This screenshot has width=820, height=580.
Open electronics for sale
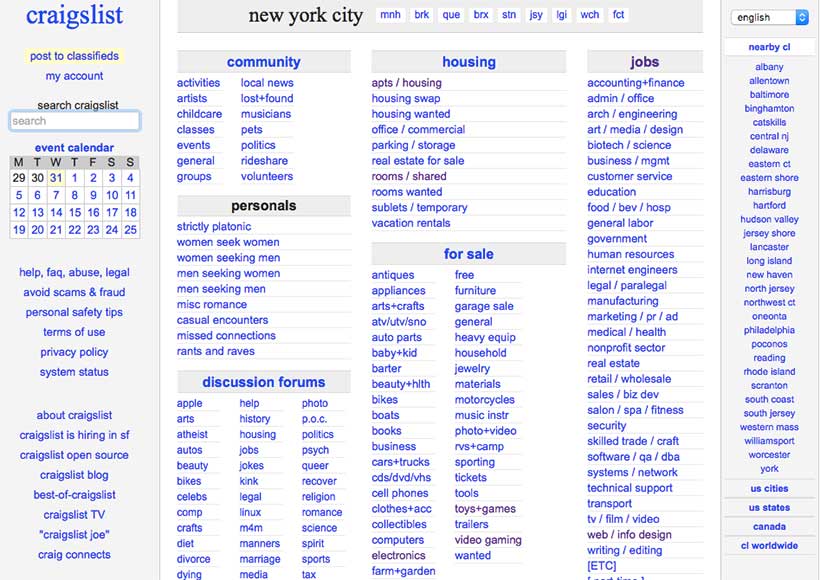tap(398, 555)
